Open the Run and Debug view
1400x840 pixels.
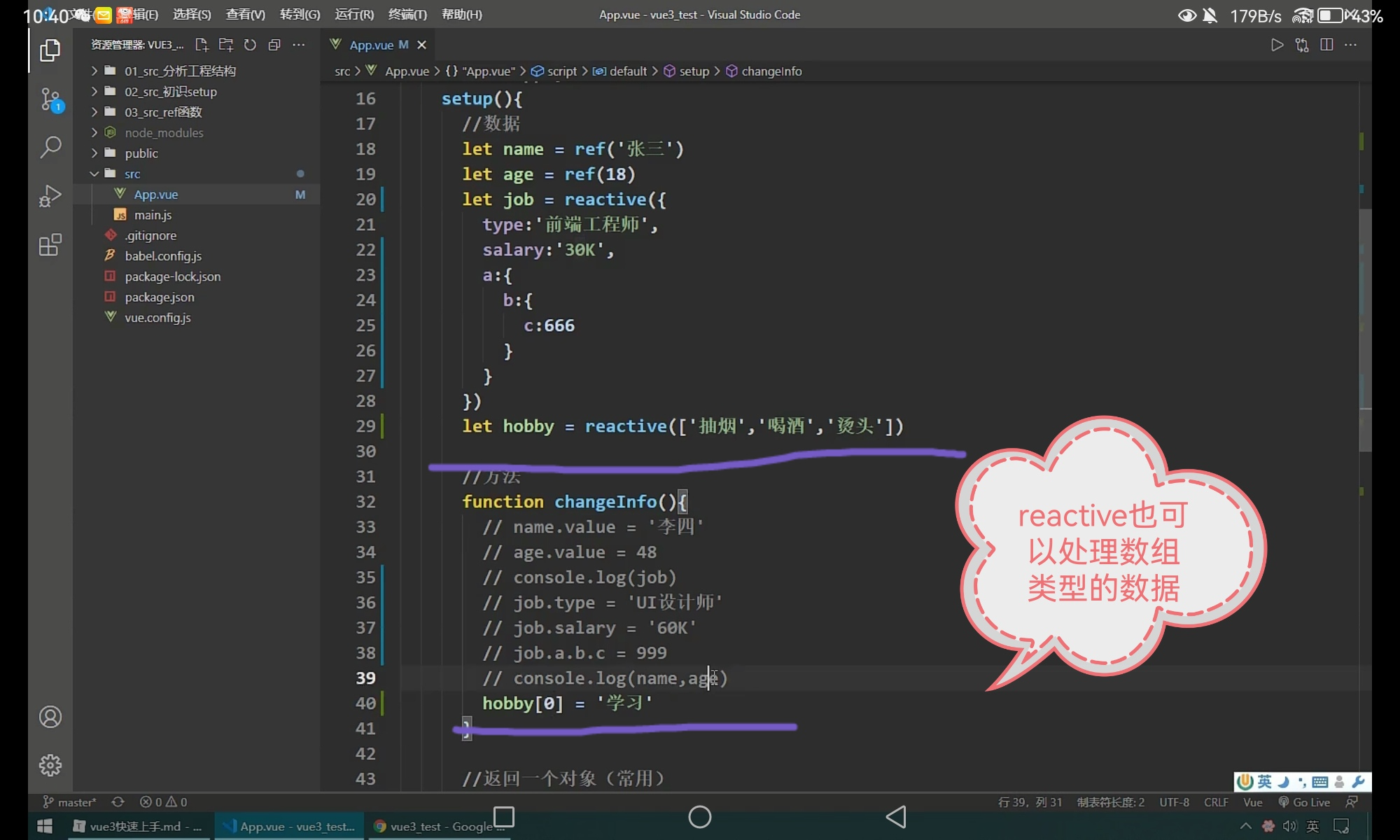coord(50,196)
